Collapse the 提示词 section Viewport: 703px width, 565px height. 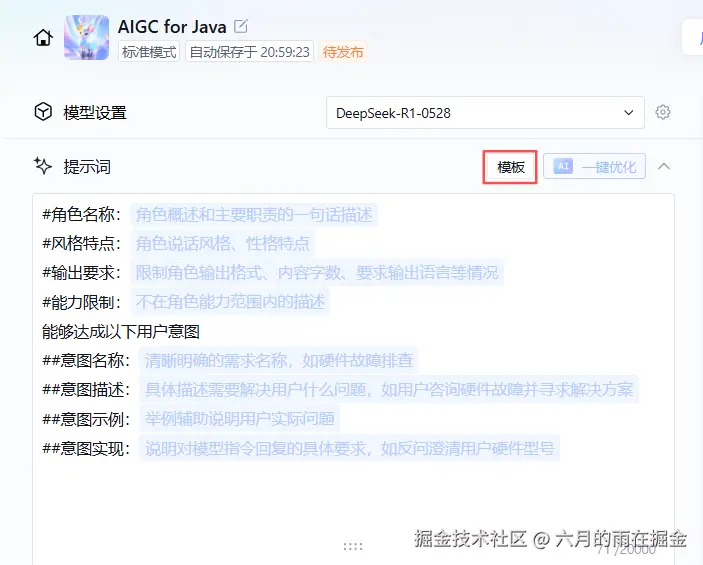[x=664, y=166]
